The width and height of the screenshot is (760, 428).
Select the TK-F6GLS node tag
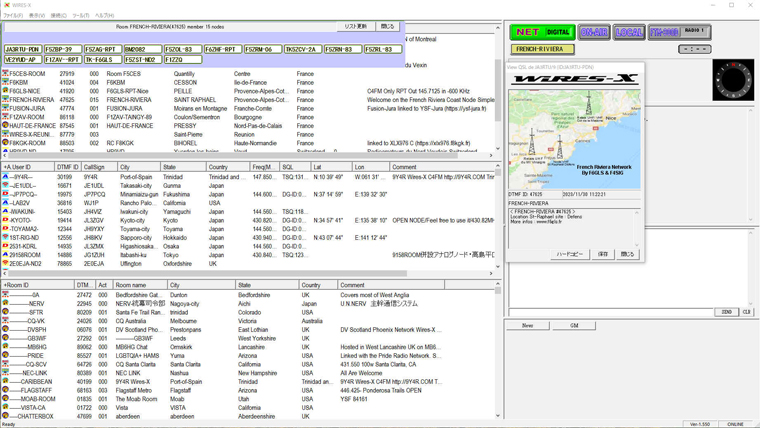coord(103,60)
